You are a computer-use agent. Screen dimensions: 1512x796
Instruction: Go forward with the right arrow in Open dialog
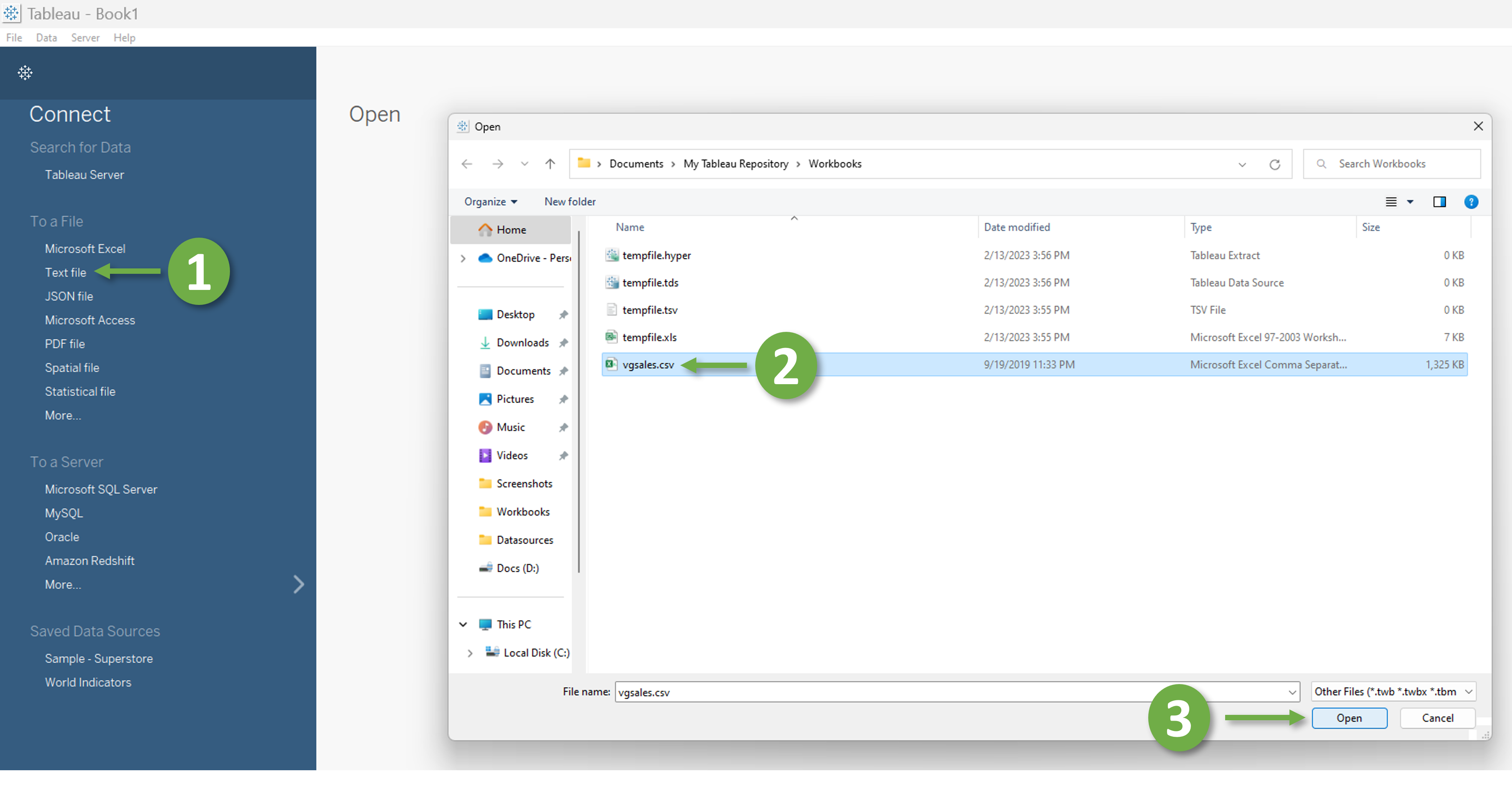pos(497,164)
